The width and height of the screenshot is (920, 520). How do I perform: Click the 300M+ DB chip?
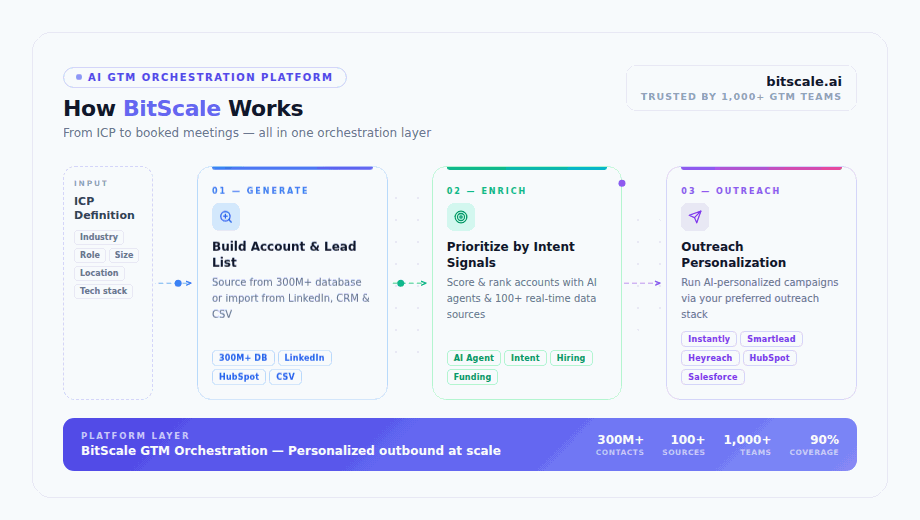(243, 358)
